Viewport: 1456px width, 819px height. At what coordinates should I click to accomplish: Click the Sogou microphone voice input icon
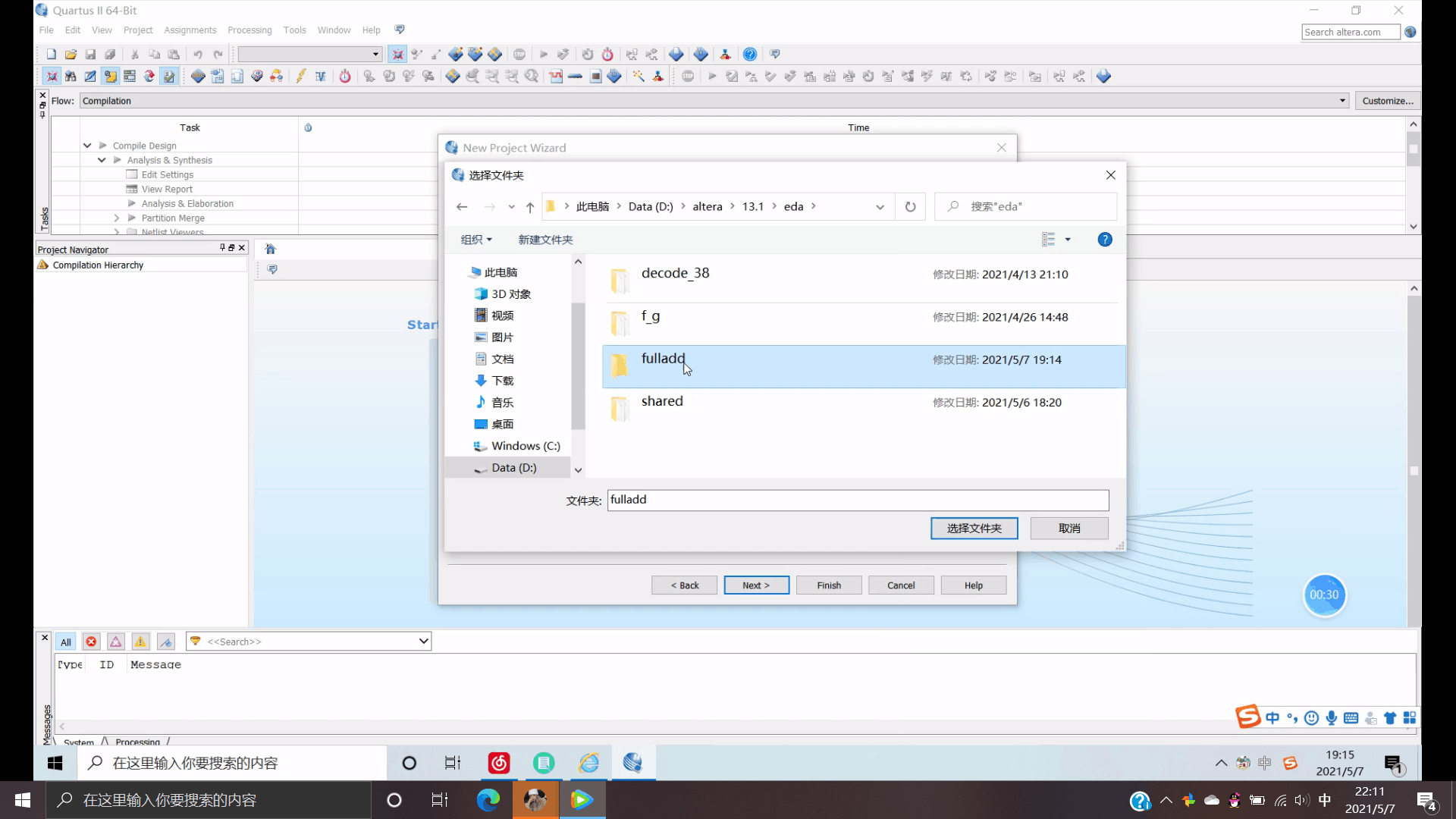click(1332, 718)
